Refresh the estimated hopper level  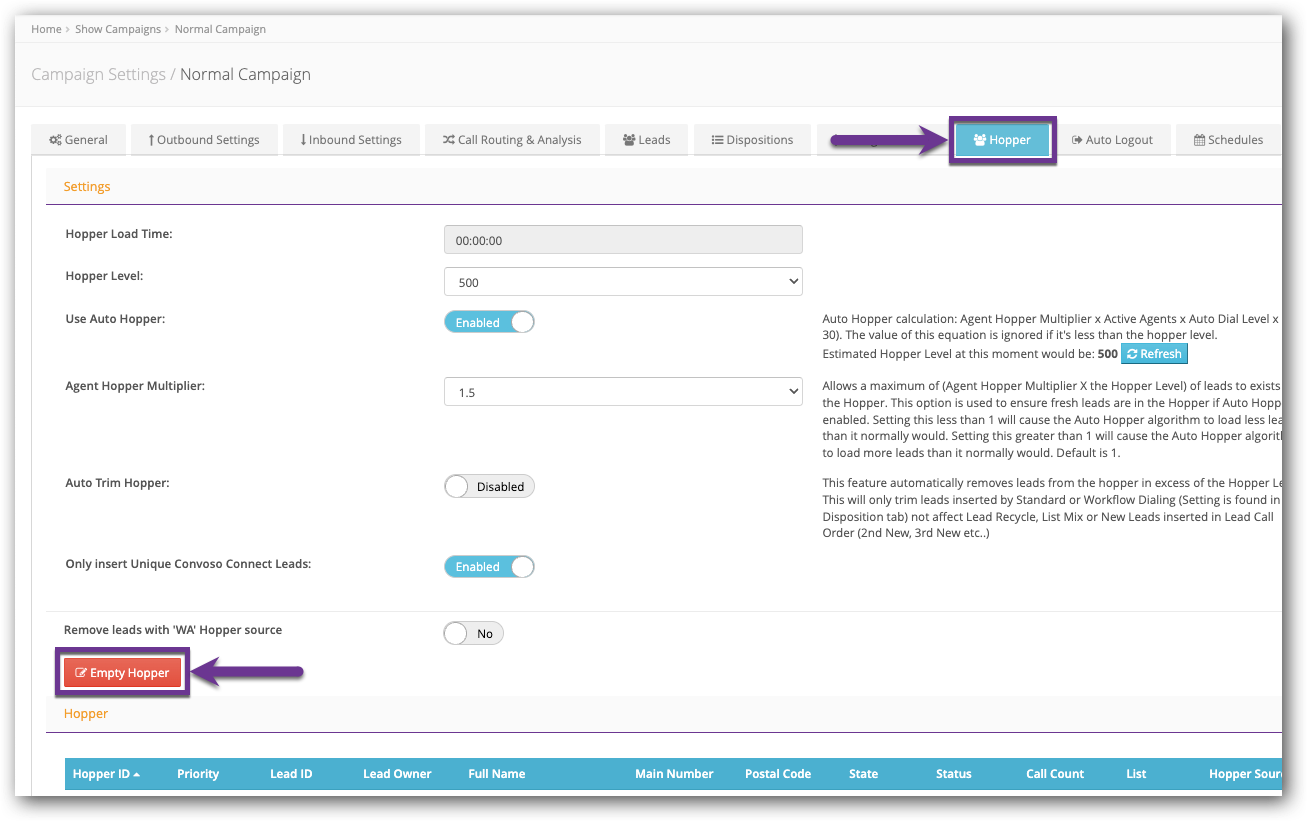click(1154, 354)
